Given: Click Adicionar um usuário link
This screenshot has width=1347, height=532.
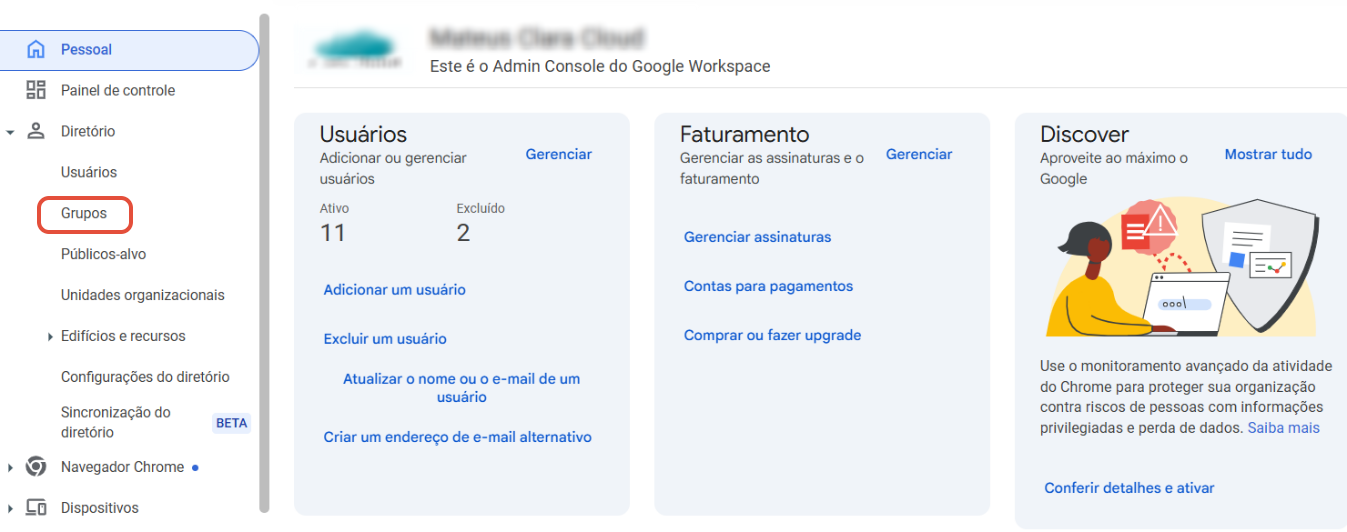Looking at the screenshot, I should [x=395, y=290].
